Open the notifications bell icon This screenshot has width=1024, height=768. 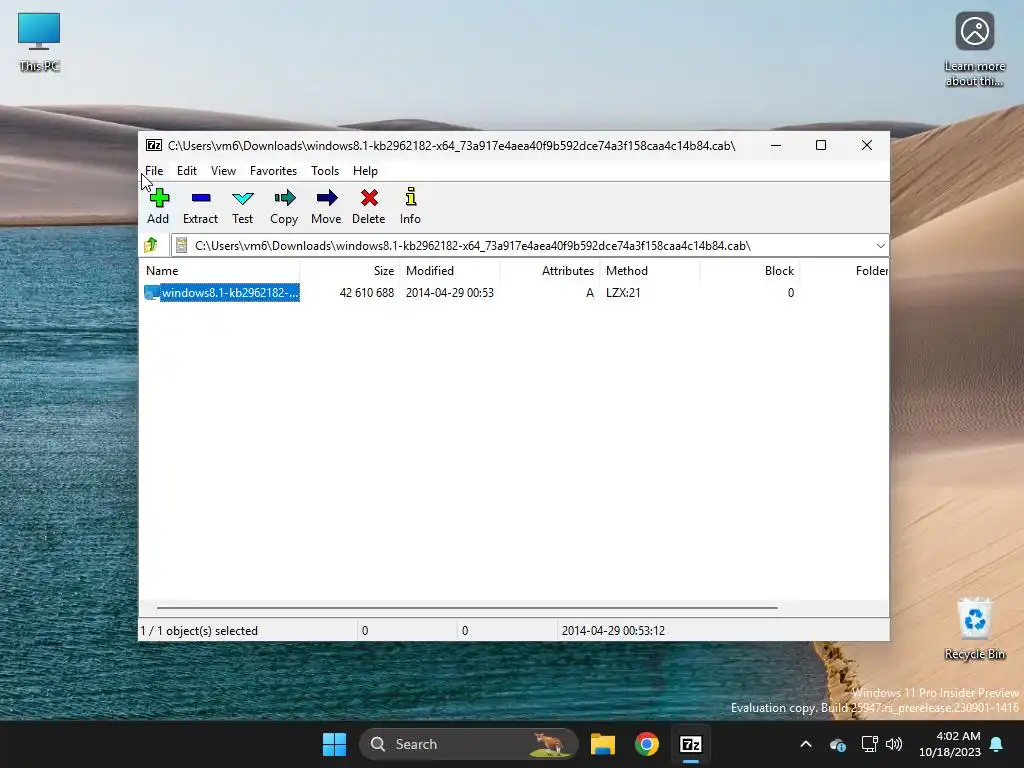click(x=996, y=744)
